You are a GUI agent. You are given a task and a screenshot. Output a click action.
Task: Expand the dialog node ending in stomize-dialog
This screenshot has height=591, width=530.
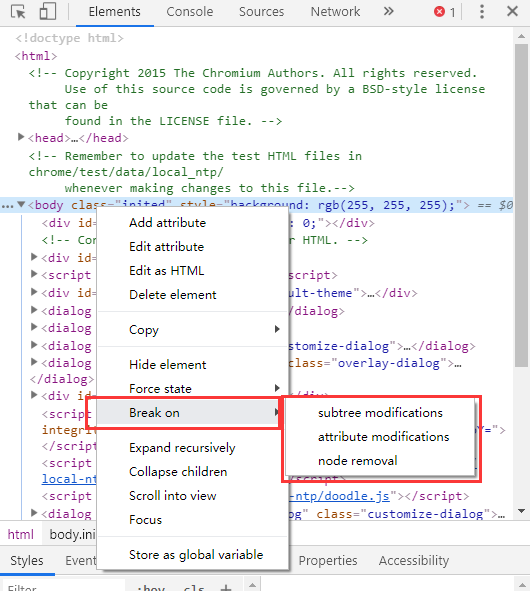tap(34, 344)
